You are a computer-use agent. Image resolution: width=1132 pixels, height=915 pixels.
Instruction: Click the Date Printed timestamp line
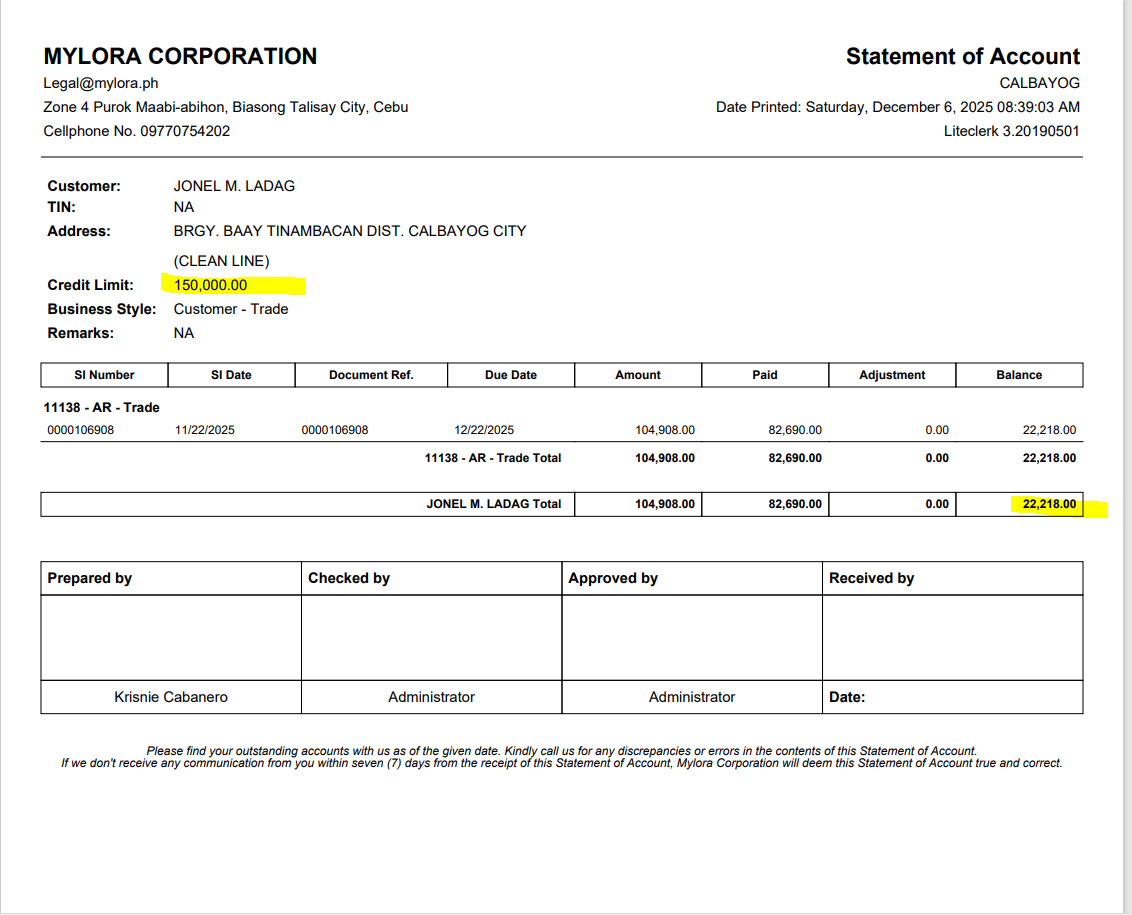pyautogui.click(x=897, y=107)
